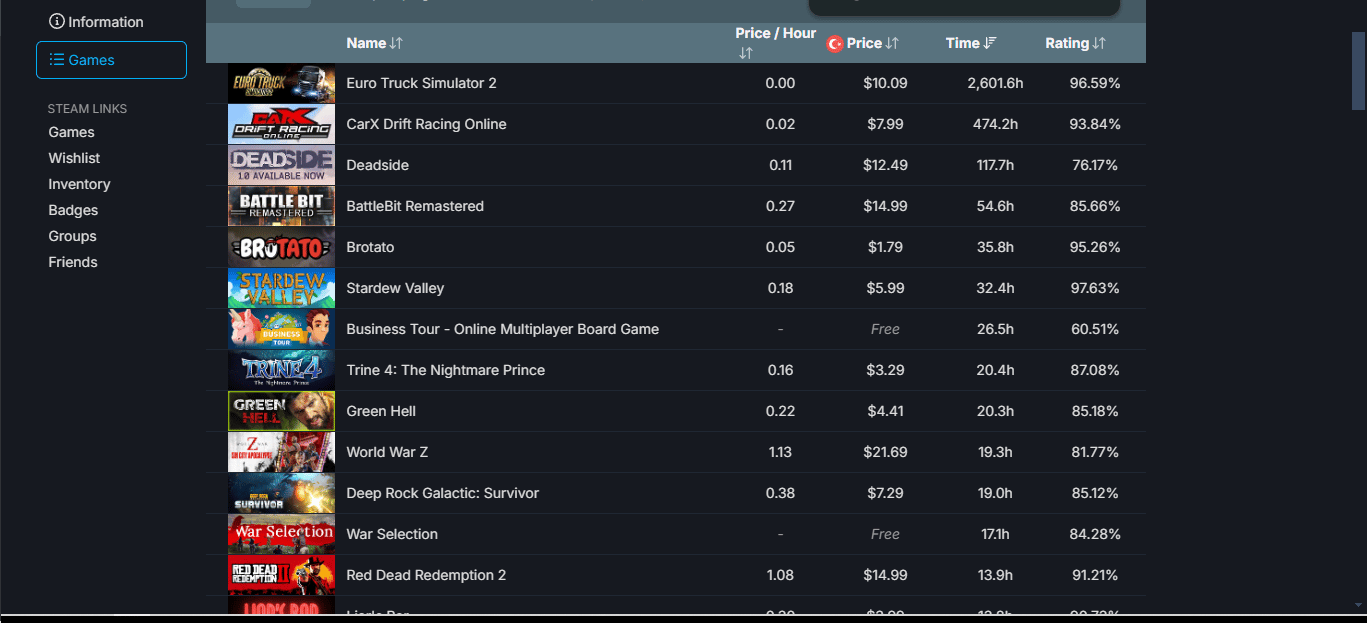Screen dimensions: 1367x623
Task: Open Steam Badges link
Action: (73, 210)
